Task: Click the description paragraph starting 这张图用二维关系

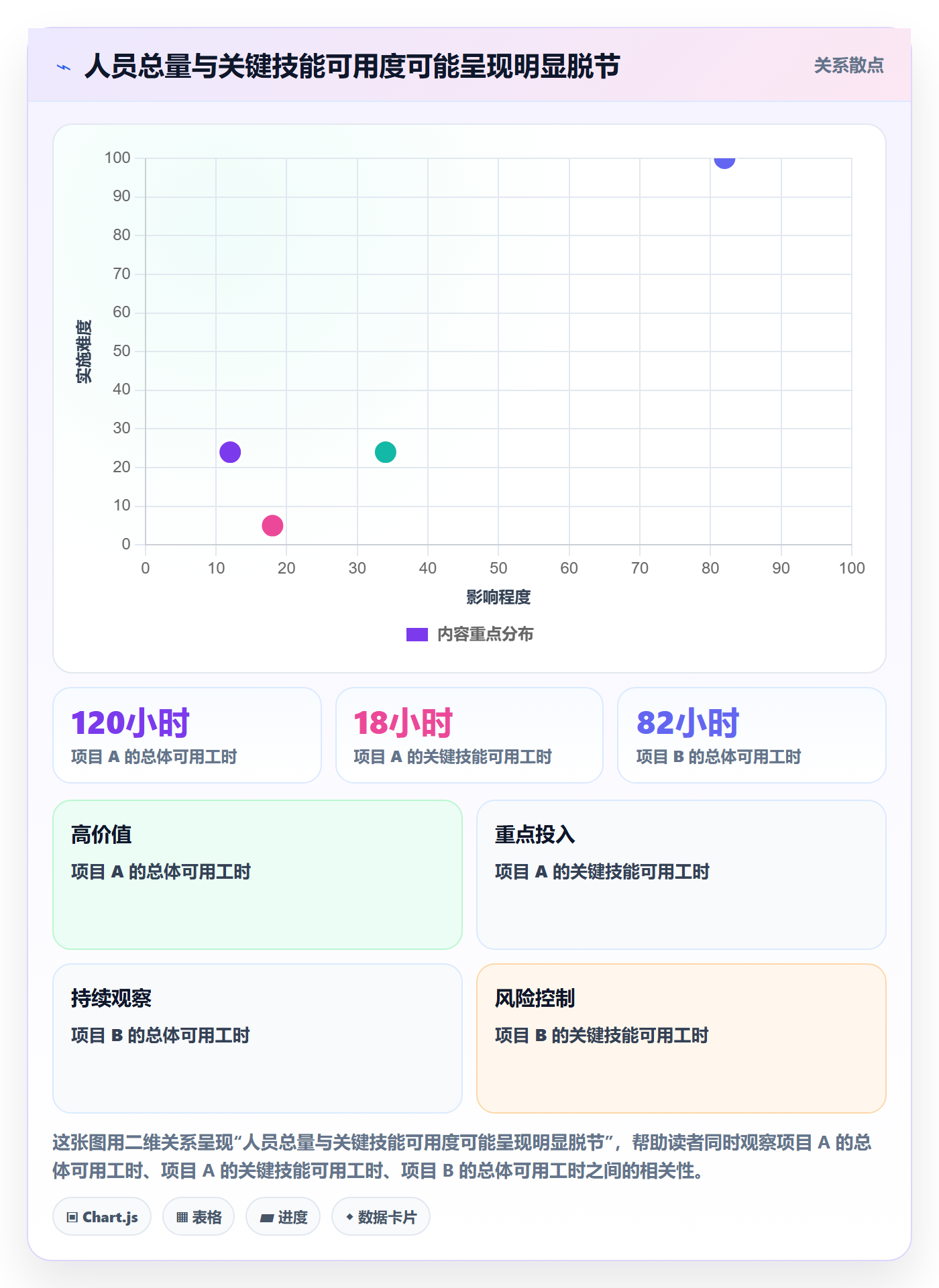Action: pyautogui.click(x=462, y=1156)
